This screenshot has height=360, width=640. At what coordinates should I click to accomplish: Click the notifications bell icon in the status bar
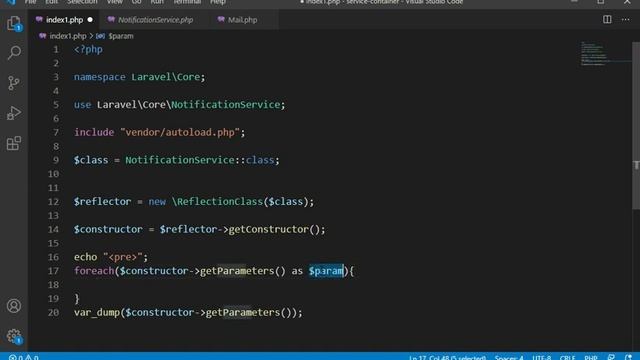pyautogui.click(x=629, y=357)
